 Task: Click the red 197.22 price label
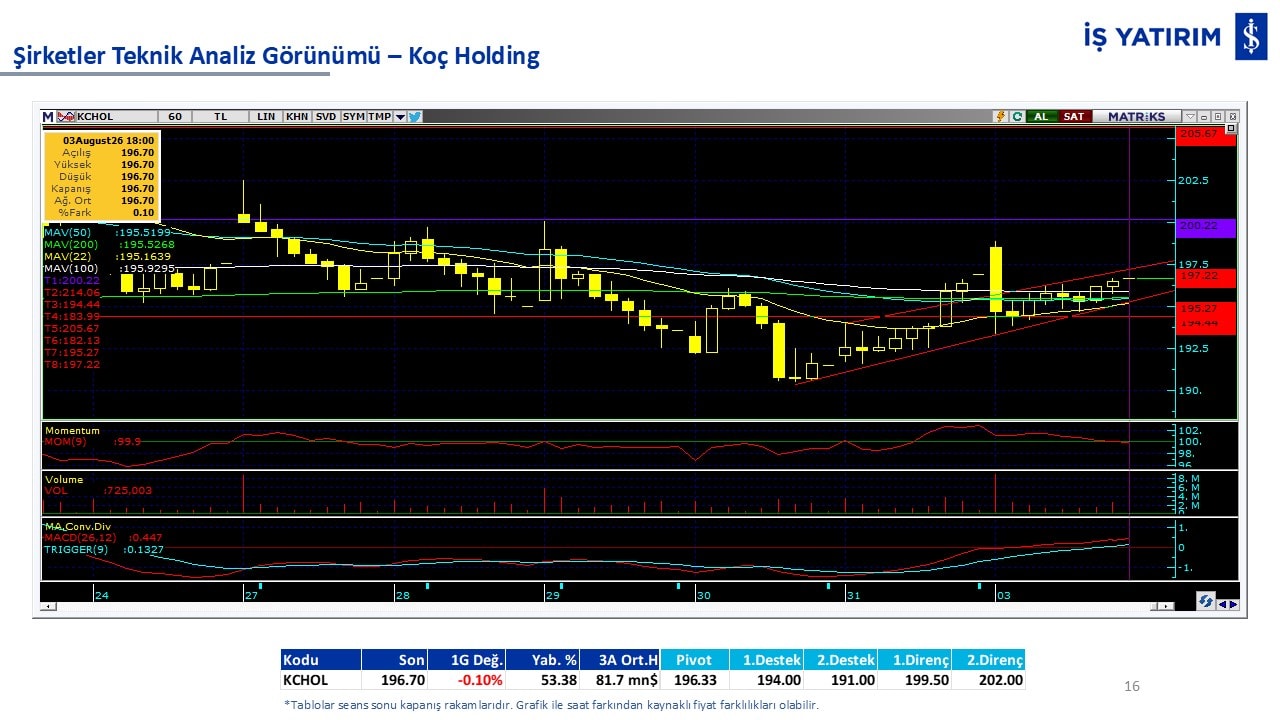pyautogui.click(x=1207, y=278)
